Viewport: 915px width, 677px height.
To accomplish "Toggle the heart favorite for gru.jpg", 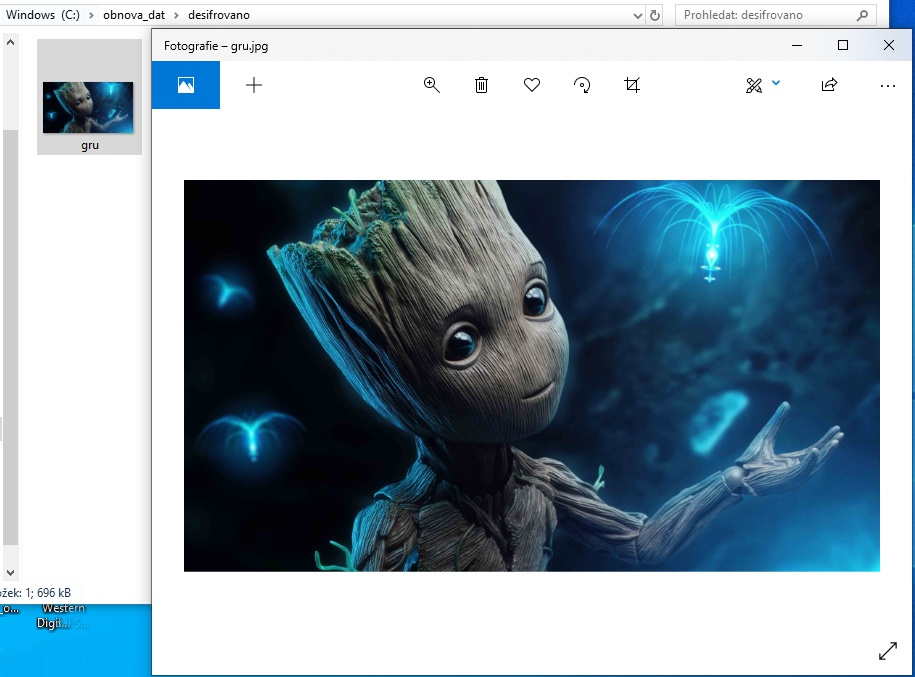I will coord(532,85).
